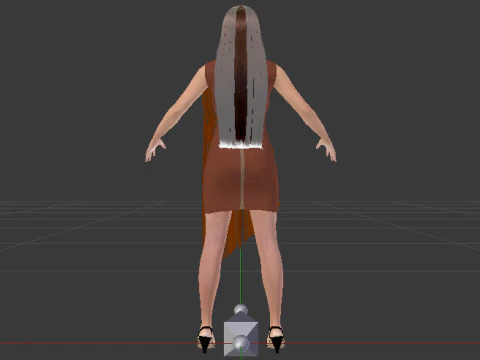Select the lower sphere handle on the cube gizmo
This screenshot has height=360, width=480.
click(241, 344)
